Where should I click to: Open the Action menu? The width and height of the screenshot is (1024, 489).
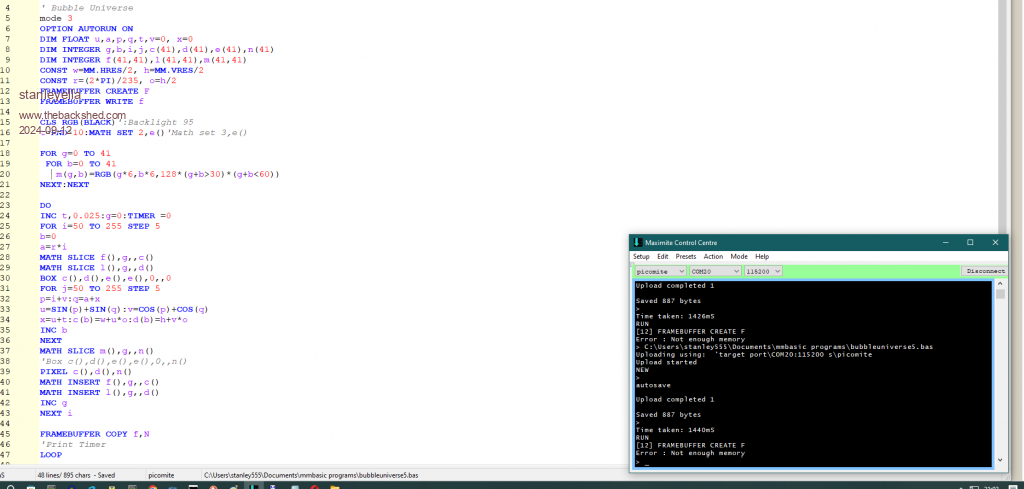(x=713, y=257)
